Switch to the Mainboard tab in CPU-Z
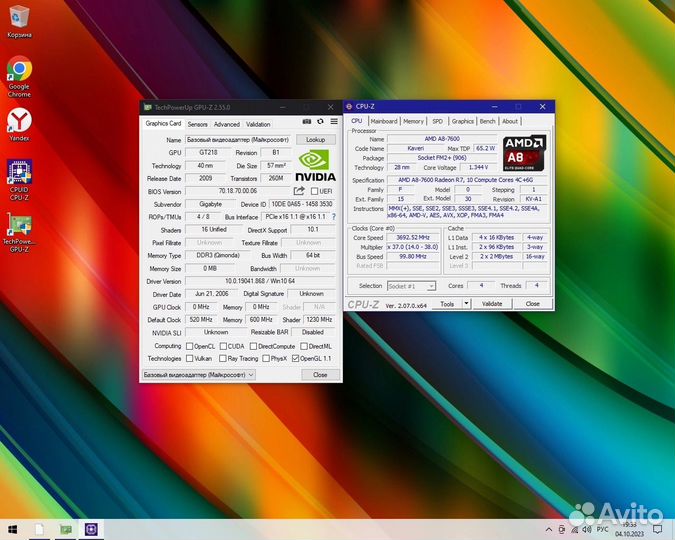Screen dimensions: 675x540 tap(384, 121)
